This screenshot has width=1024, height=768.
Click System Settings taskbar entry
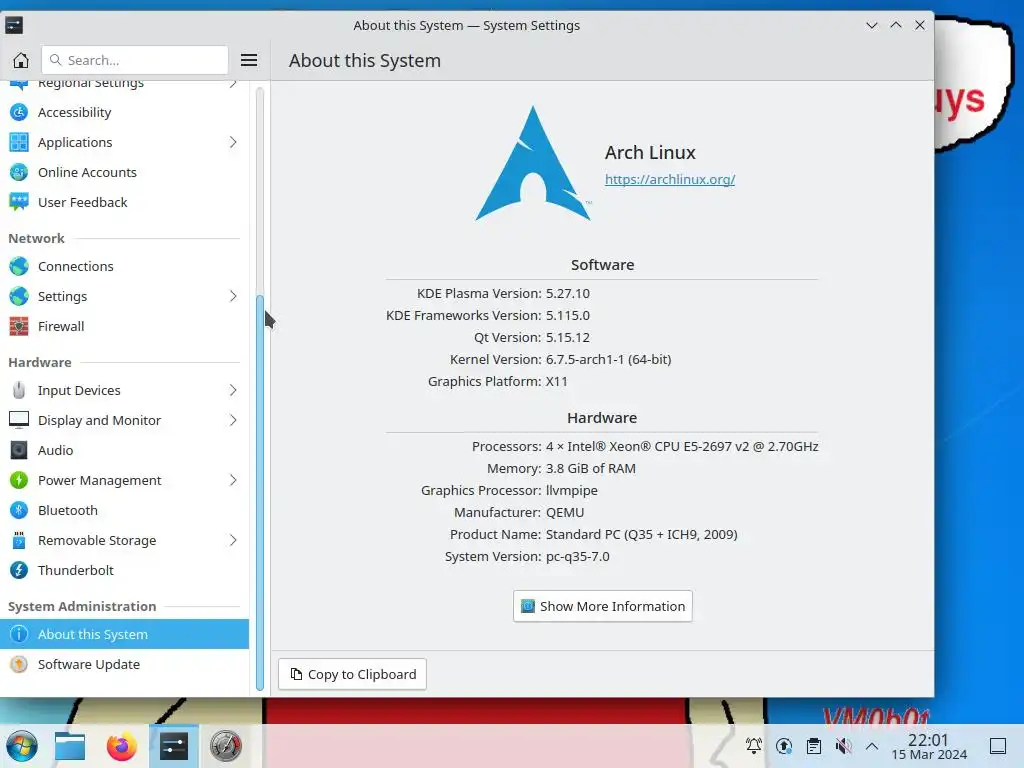pos(174,746)
